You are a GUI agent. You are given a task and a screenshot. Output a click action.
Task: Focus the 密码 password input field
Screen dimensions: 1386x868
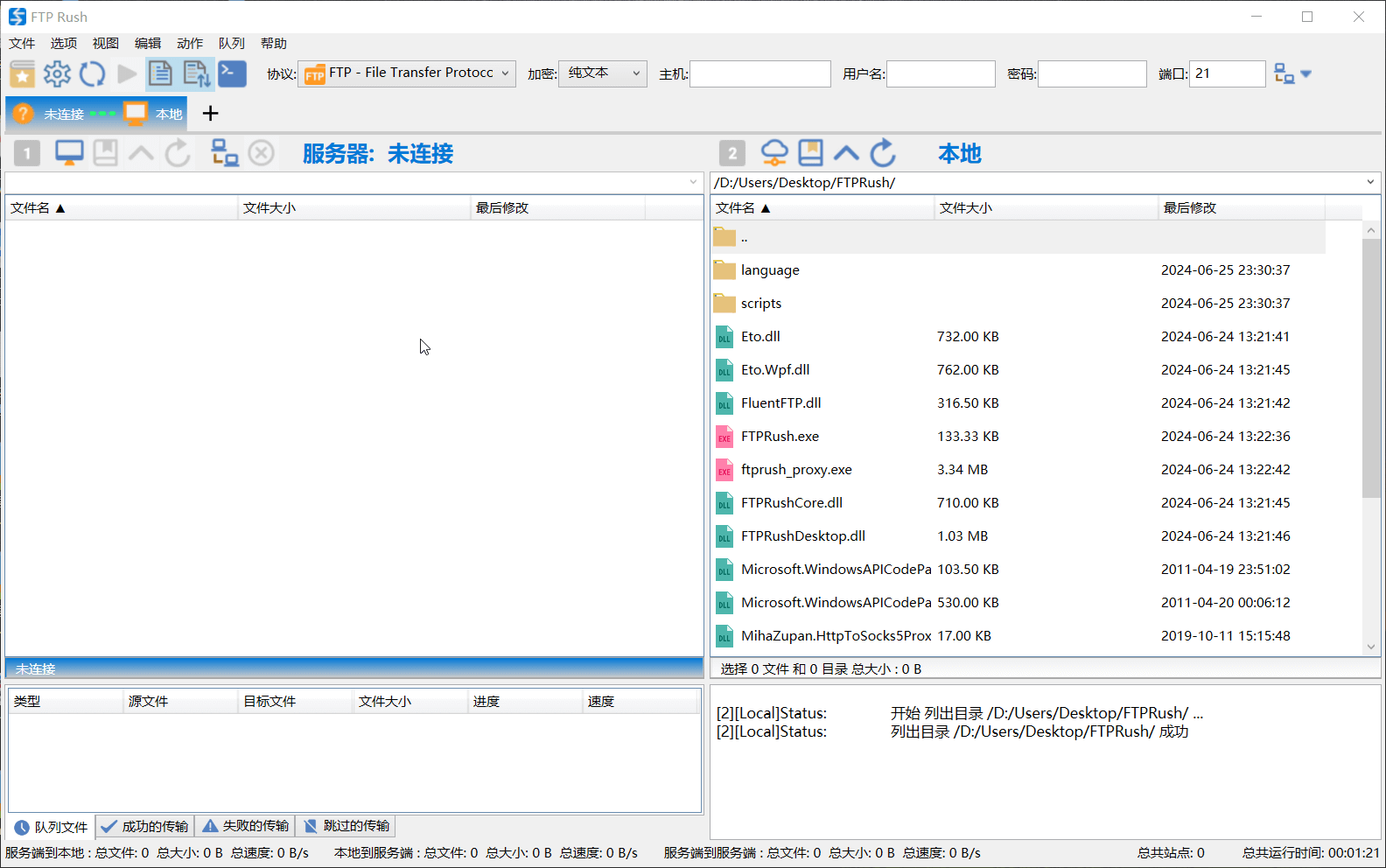(1092, 73)
